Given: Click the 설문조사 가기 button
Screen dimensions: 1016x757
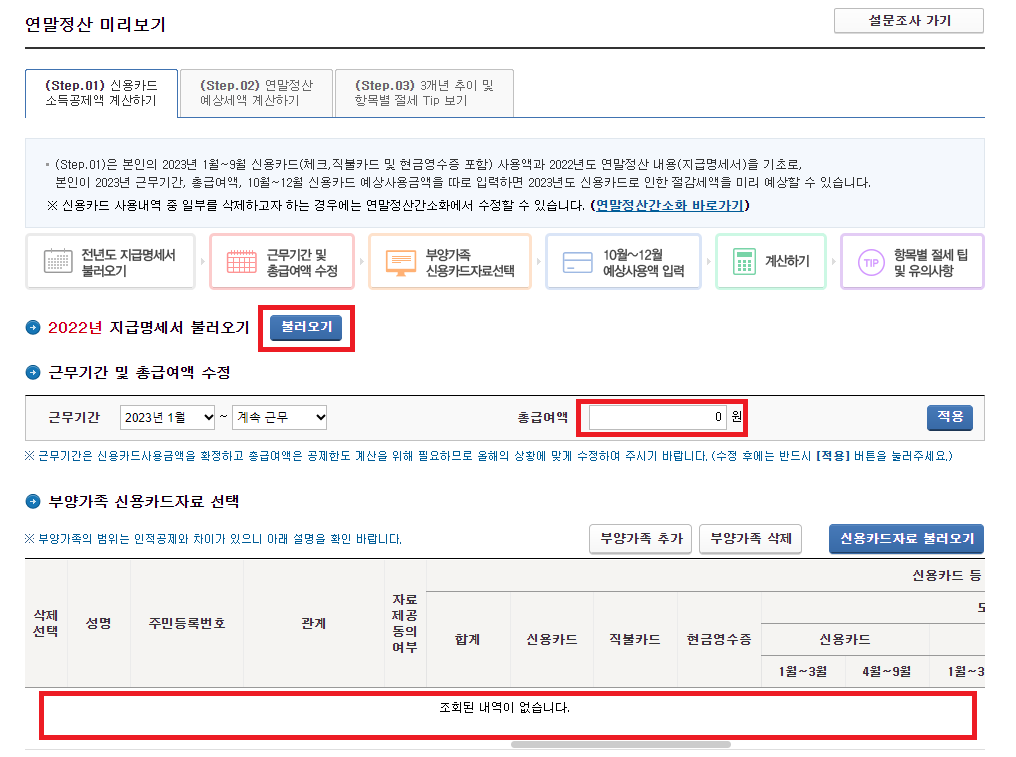Looking at the screenshot, I should tap(908, 20).
